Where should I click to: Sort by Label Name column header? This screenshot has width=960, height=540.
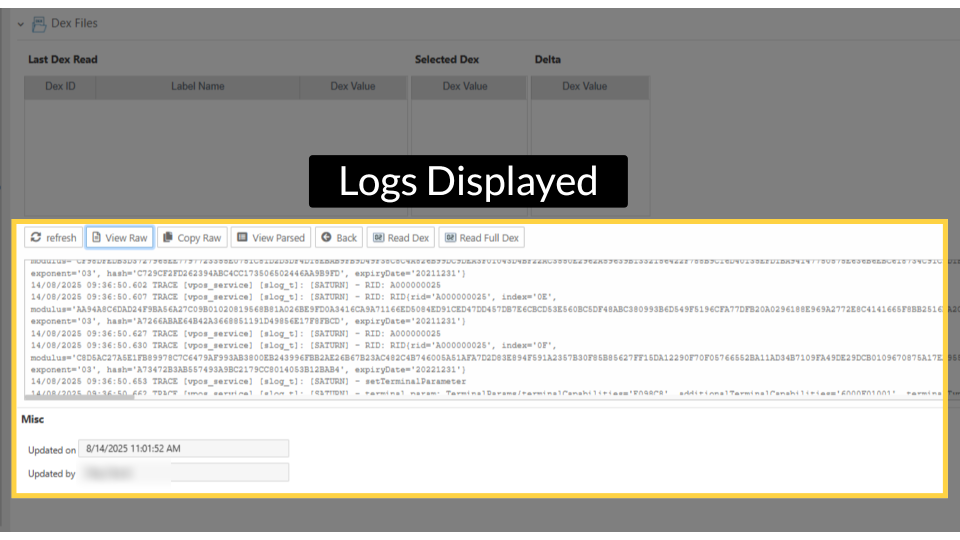[x=197, y=87]
